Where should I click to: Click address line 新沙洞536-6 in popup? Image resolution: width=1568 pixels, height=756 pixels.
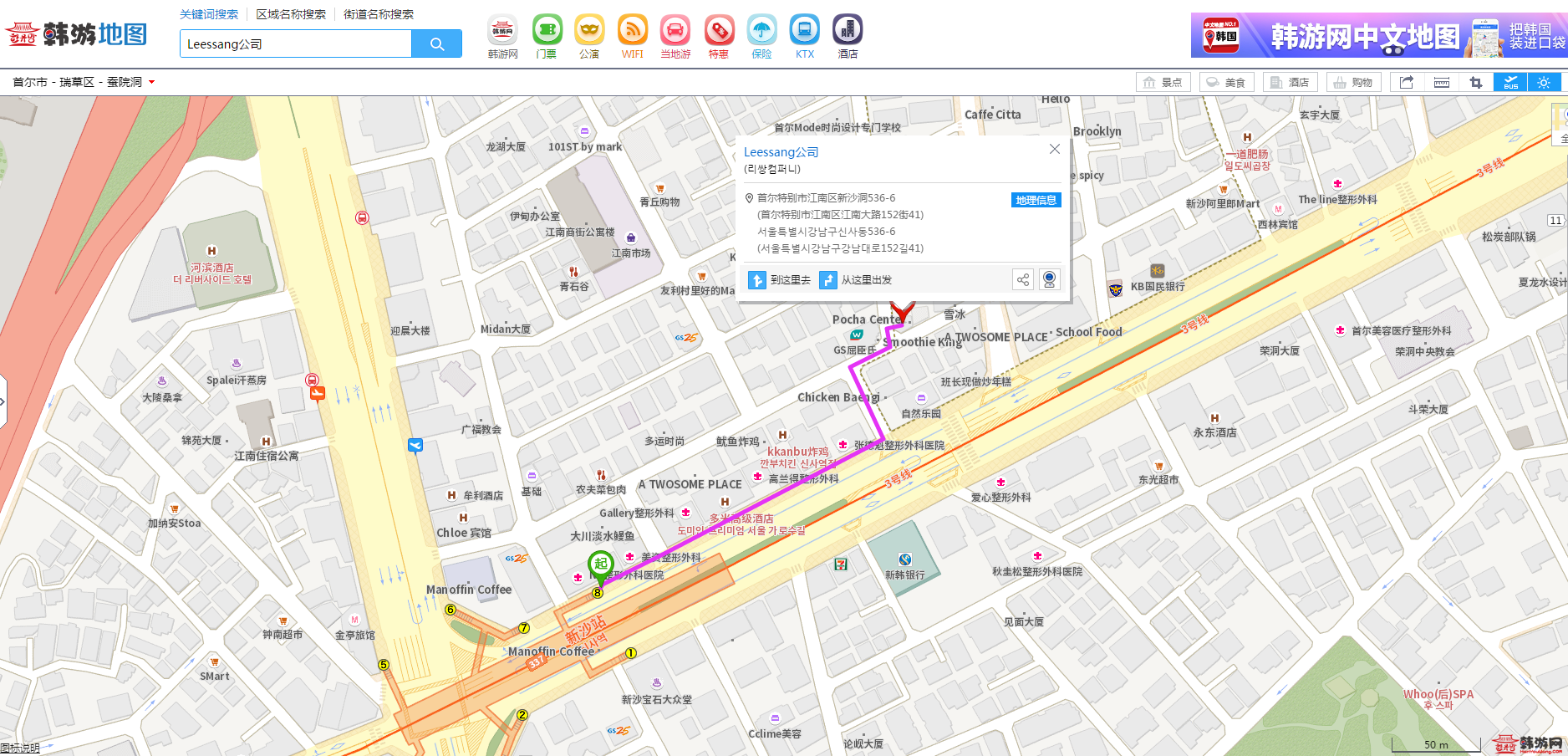coord(826,198)
